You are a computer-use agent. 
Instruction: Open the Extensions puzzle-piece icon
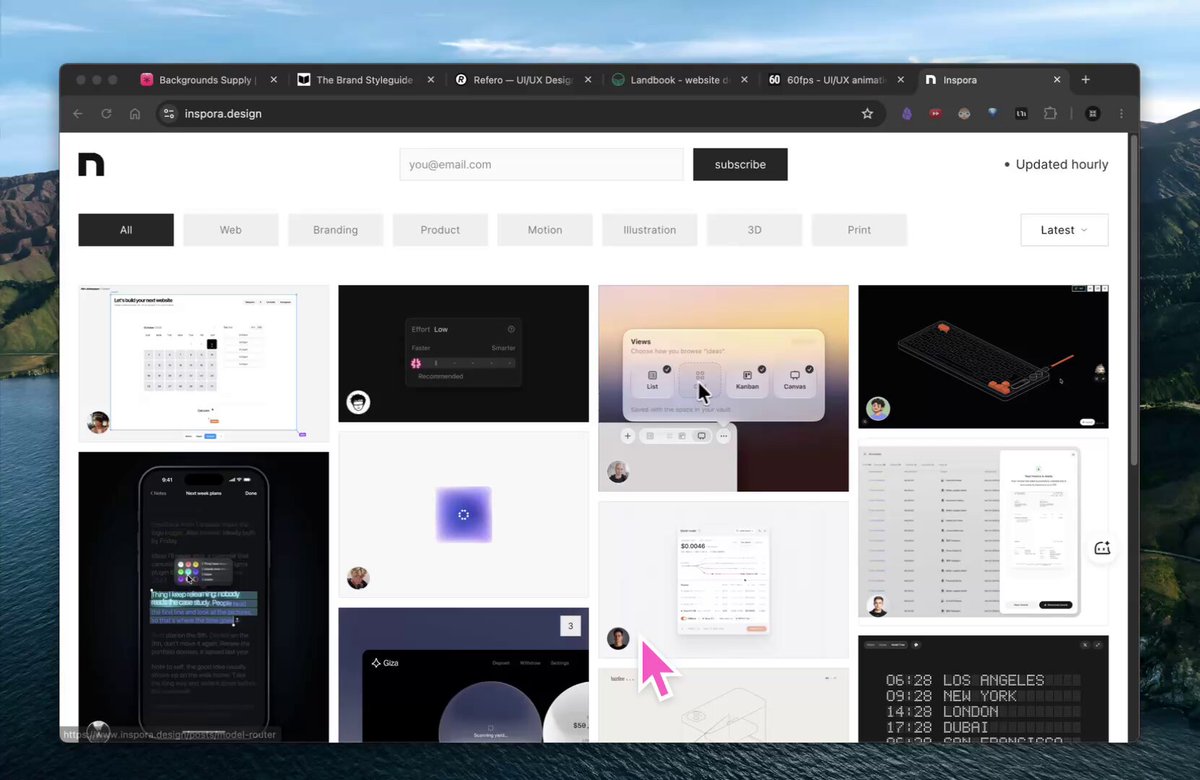click(x=1050, y=114)
